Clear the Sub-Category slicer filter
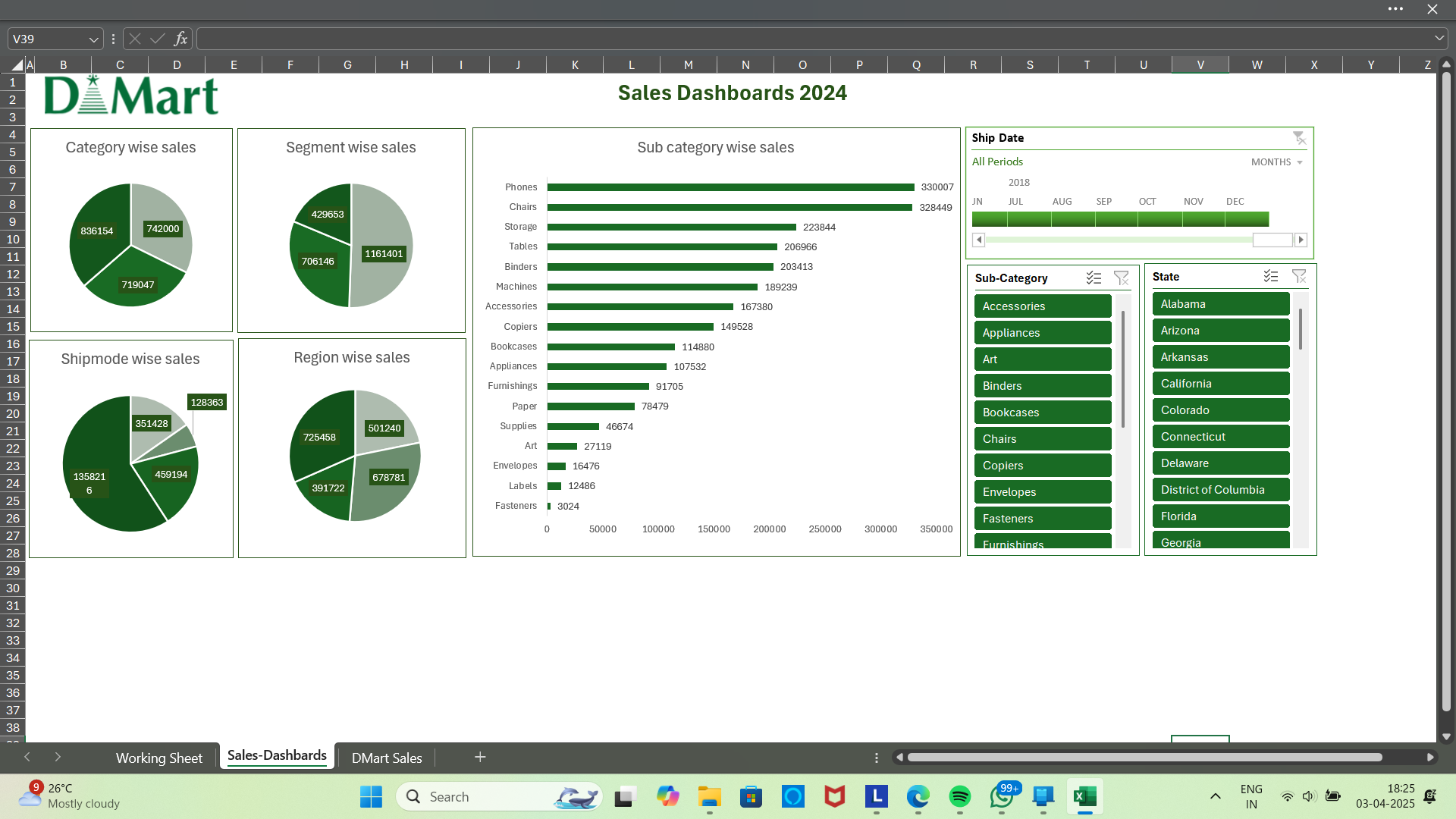The image size is (1456, 819). pyautogui.click(x=1122, y=278)
